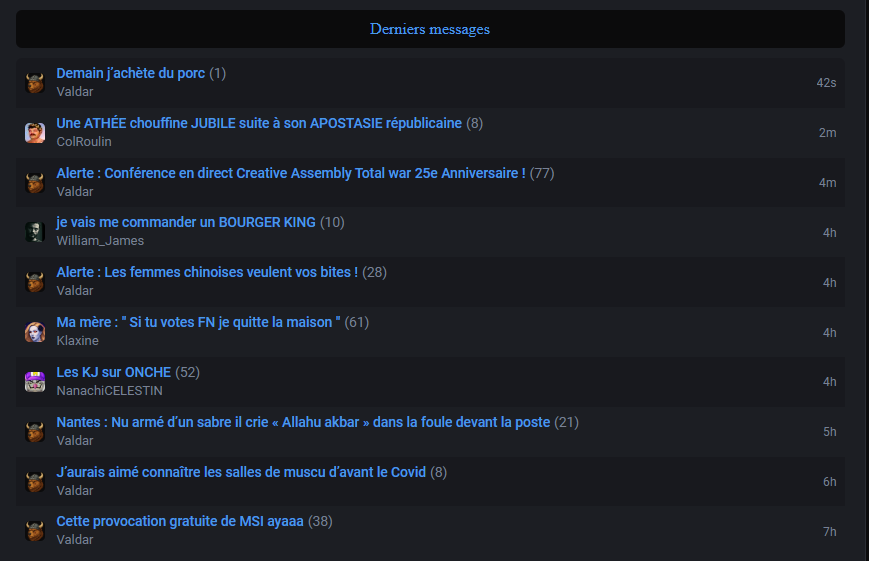
Task: Click the 7h timestamp on the MSI thread
Action: click(829, 531)
